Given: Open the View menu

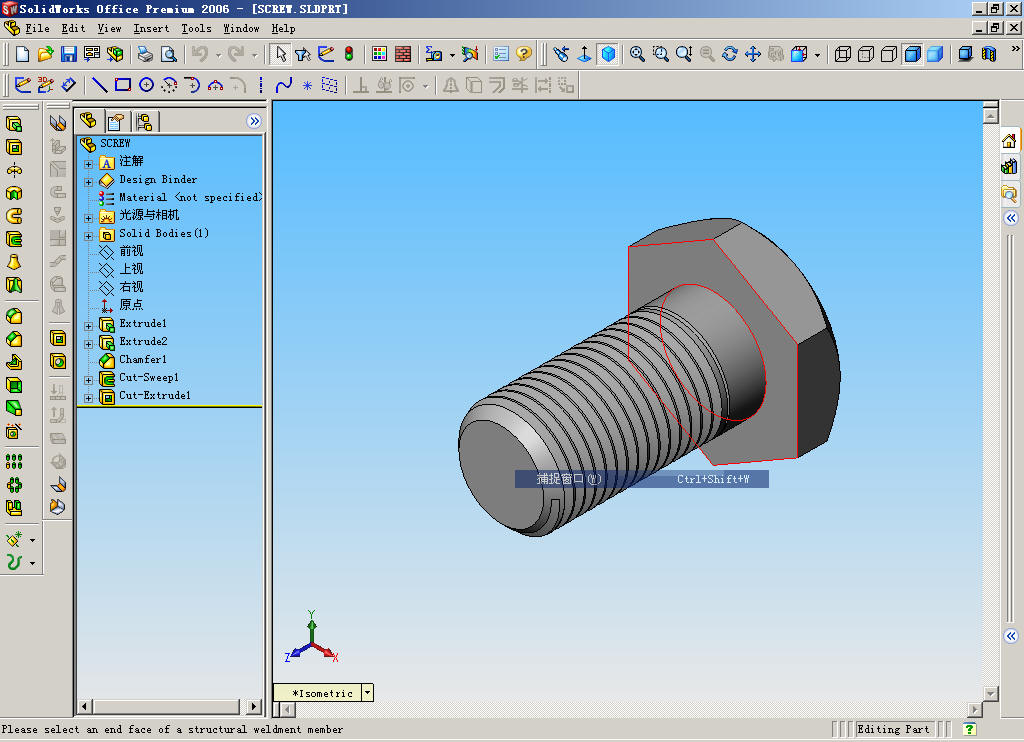Looking at the screenshot, I should coord(109,28).
